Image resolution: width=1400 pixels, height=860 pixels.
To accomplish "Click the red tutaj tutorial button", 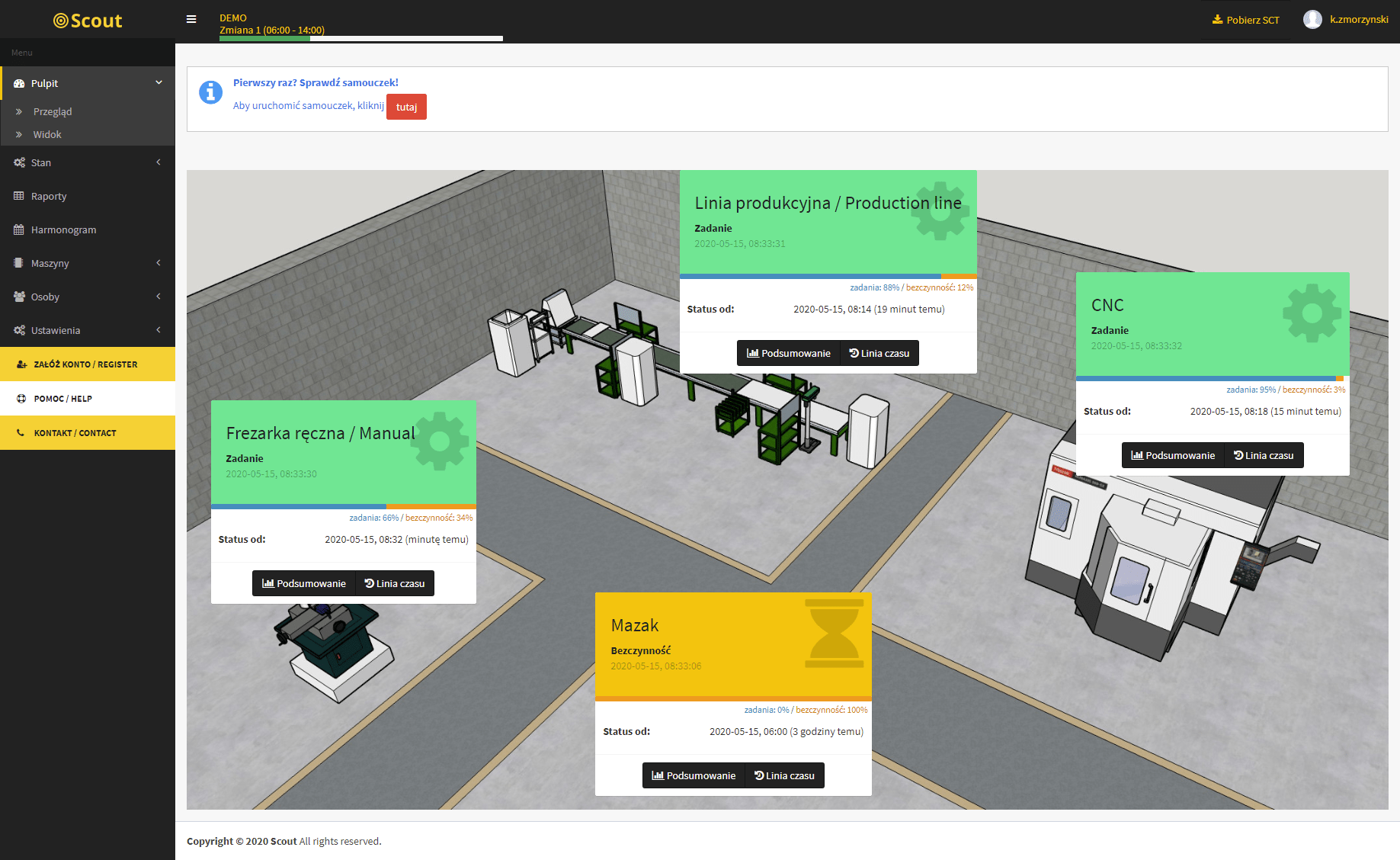I will (406, 107).
